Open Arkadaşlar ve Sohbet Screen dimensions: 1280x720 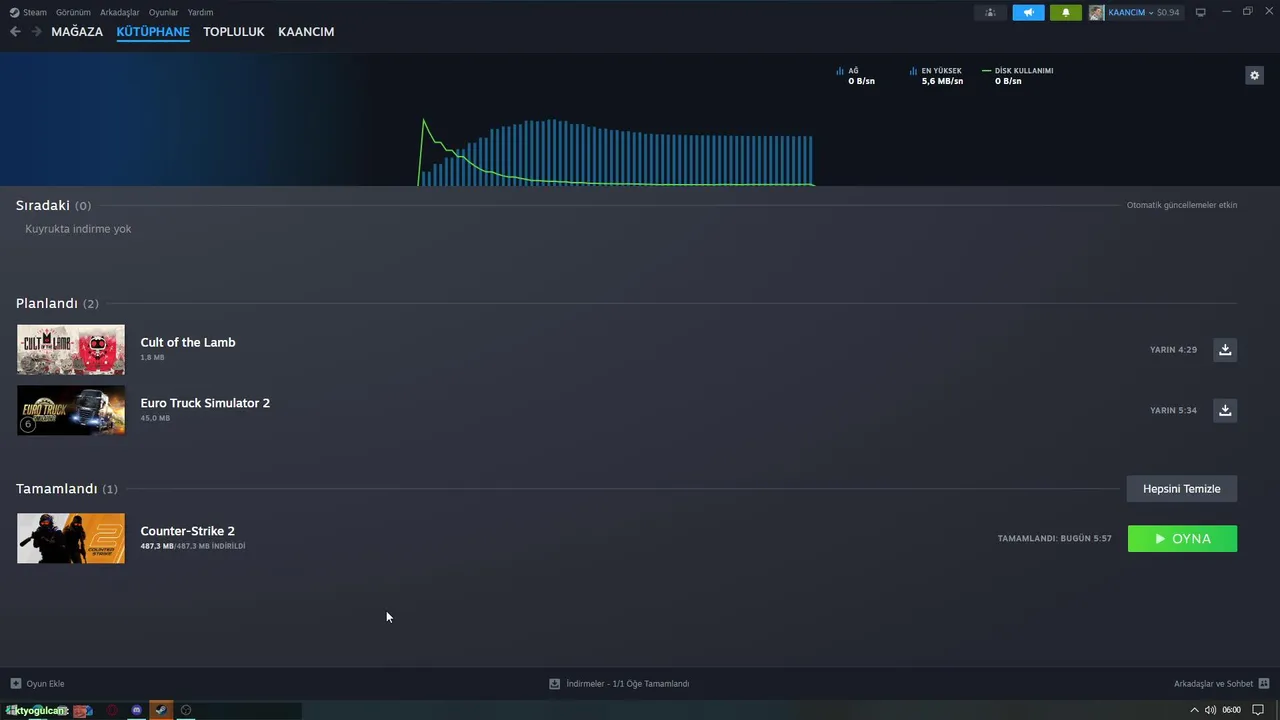pyautogui.click(x=1213, y=684)
